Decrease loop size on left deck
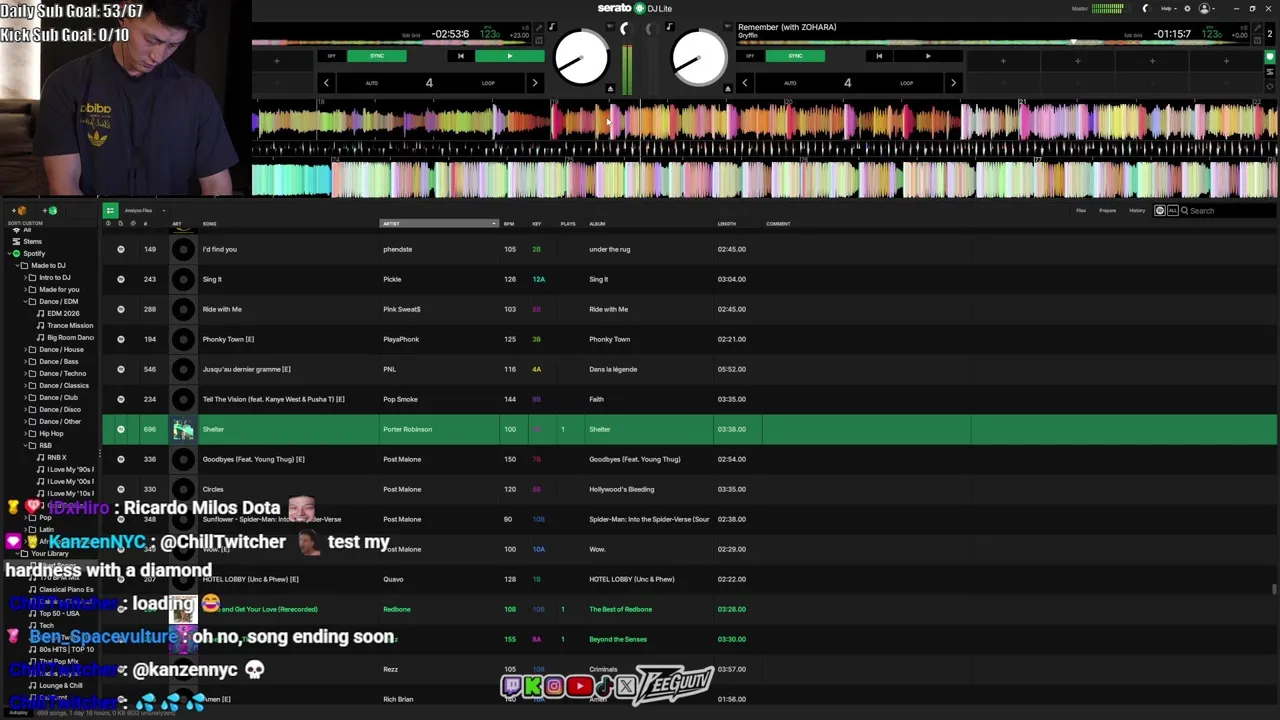Image resolution: width=1280 pixels, height=720 pixels. (x=326, y=83)
